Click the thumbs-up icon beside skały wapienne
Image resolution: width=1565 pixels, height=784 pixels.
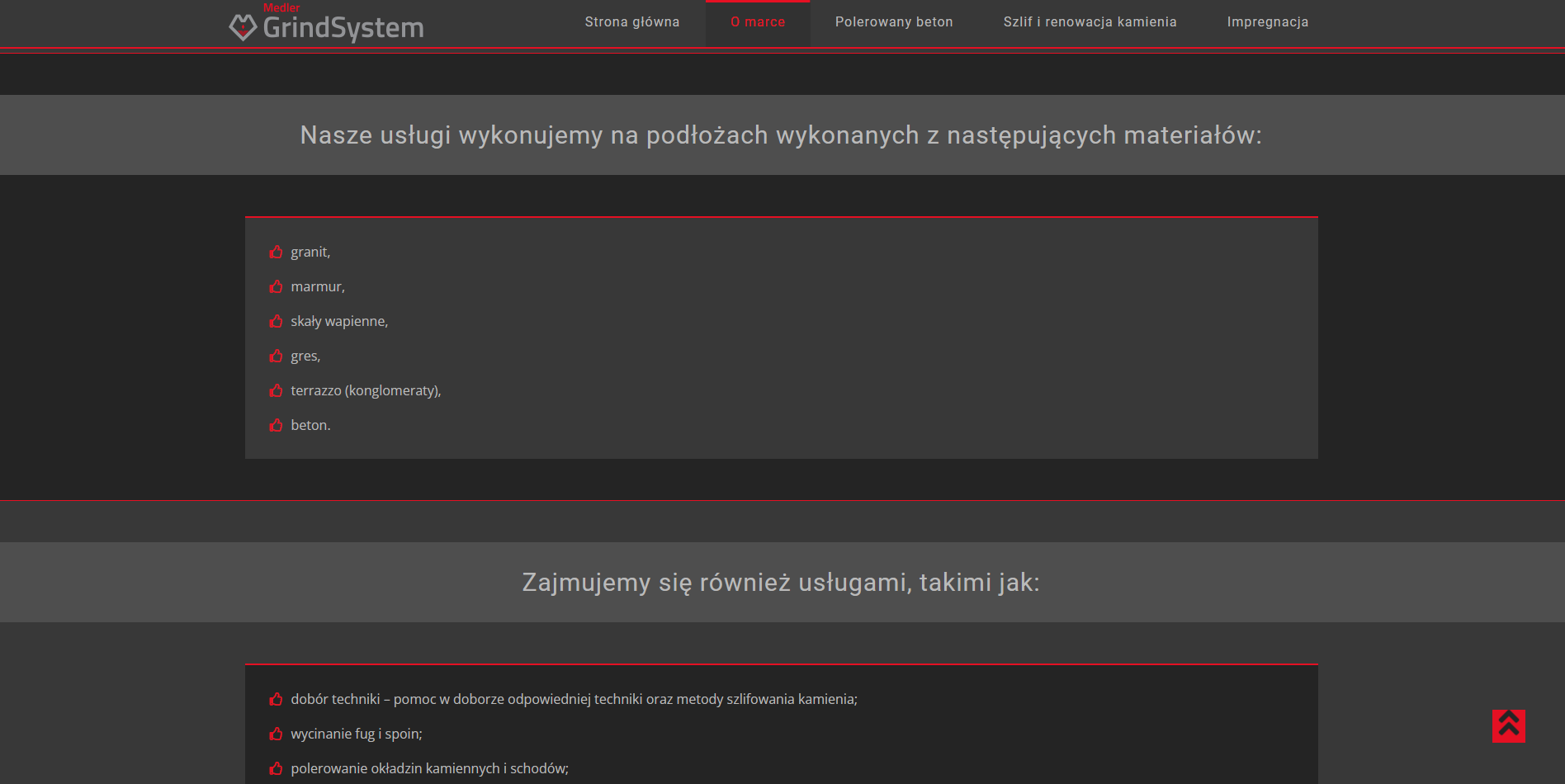276,321
